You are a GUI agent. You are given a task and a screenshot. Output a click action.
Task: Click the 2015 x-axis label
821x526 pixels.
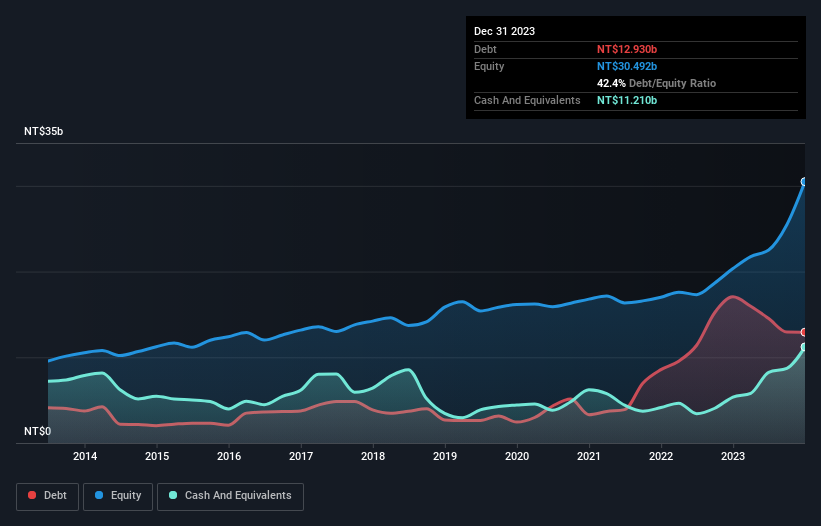(157, 456)
